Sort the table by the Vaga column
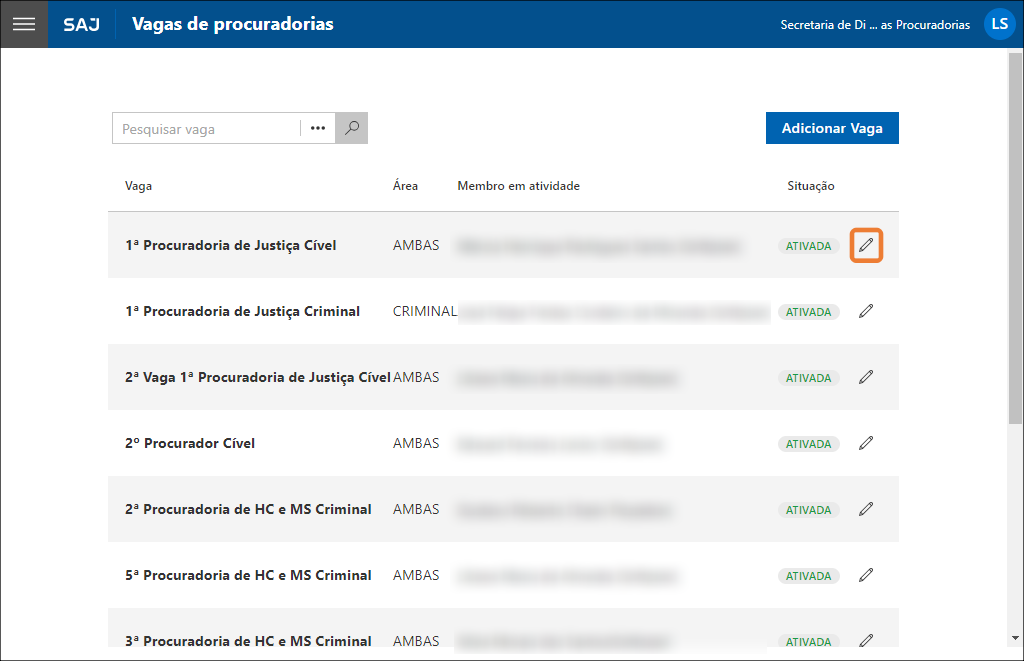 [x=137, y=186]
